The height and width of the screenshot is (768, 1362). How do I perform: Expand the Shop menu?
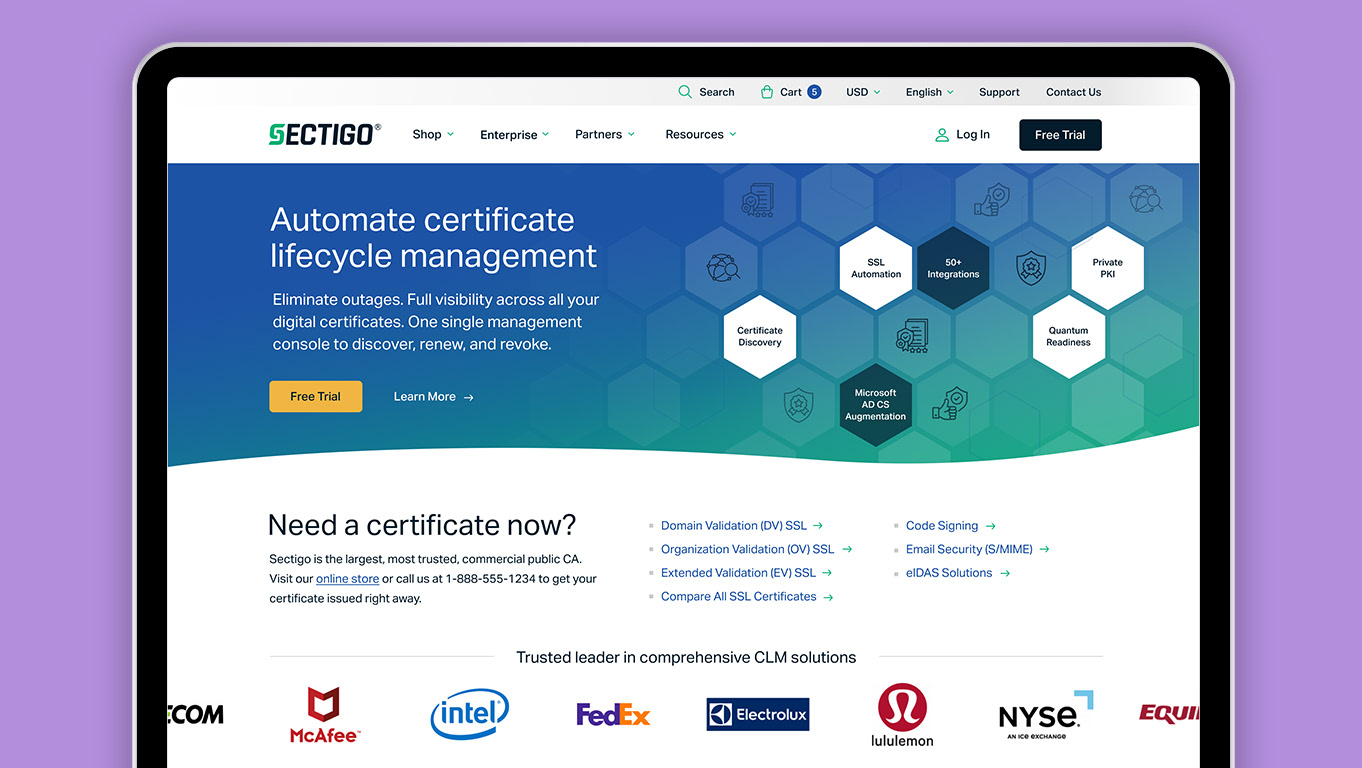pyautogui.click(x=433, y=135)
